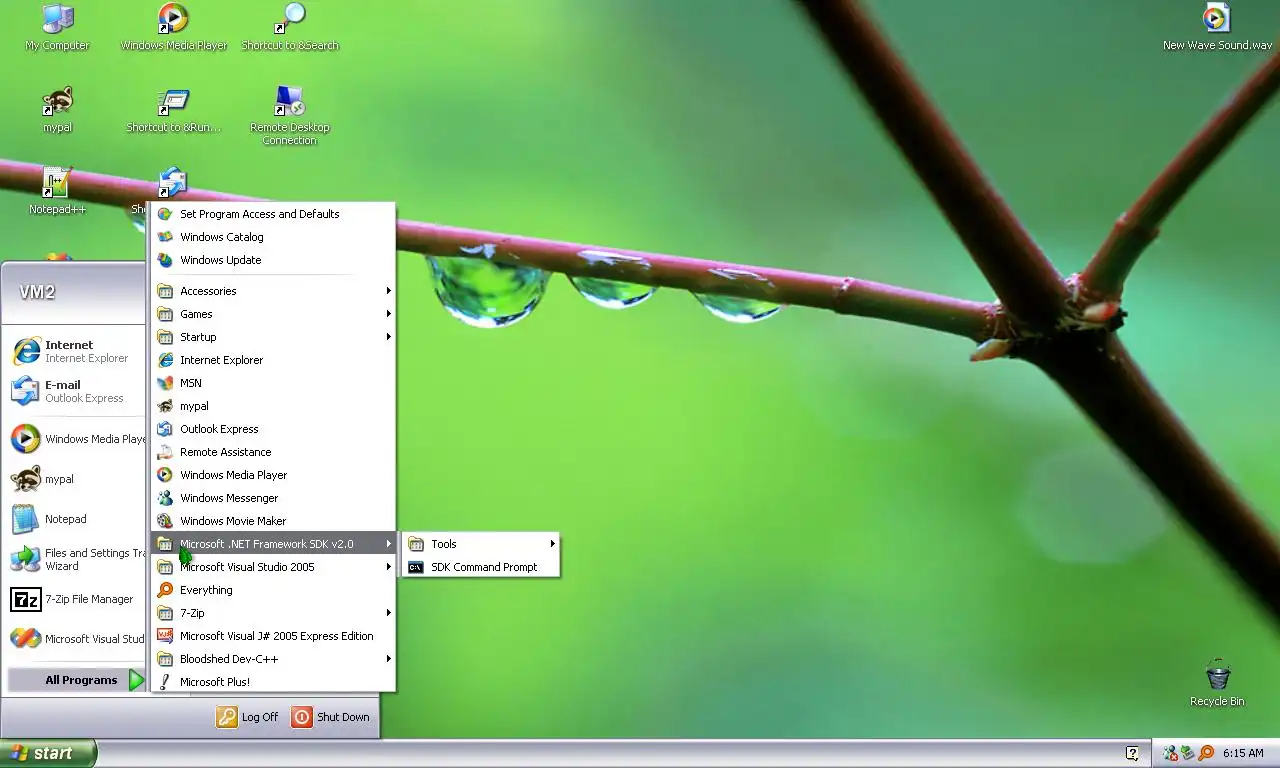Expand the Tools submenu arrow

(552, 544)
